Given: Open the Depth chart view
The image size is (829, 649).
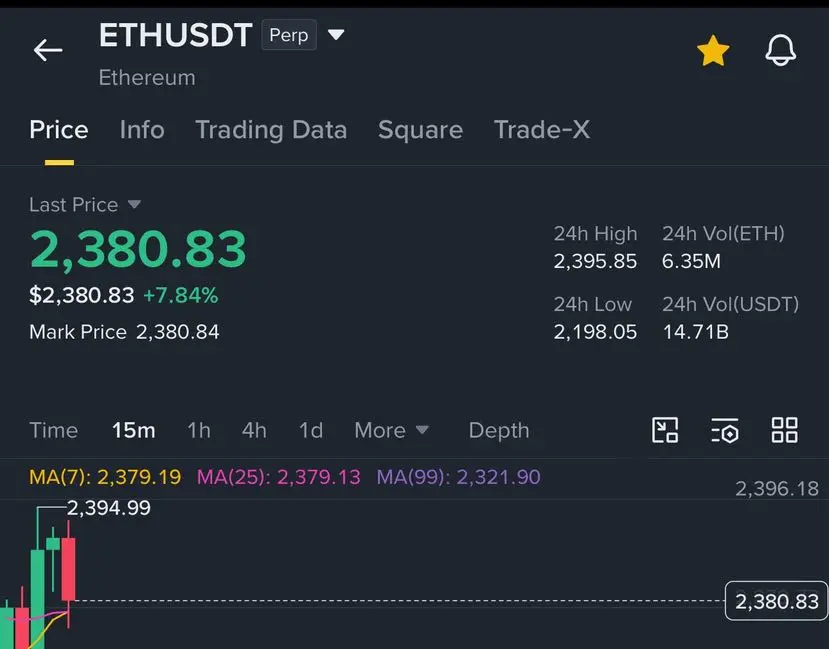Looking at the screenshot, I should coord(499,430).
